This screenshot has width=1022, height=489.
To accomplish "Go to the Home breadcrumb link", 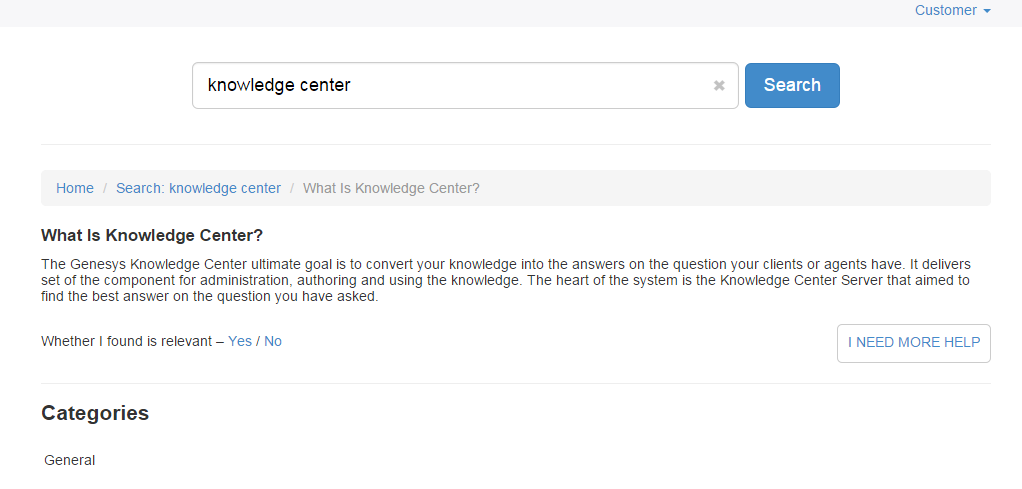I will pos(75,188).
